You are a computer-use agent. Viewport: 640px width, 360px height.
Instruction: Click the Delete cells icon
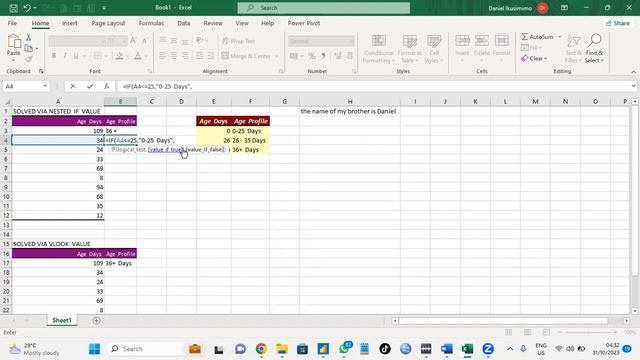482,41
